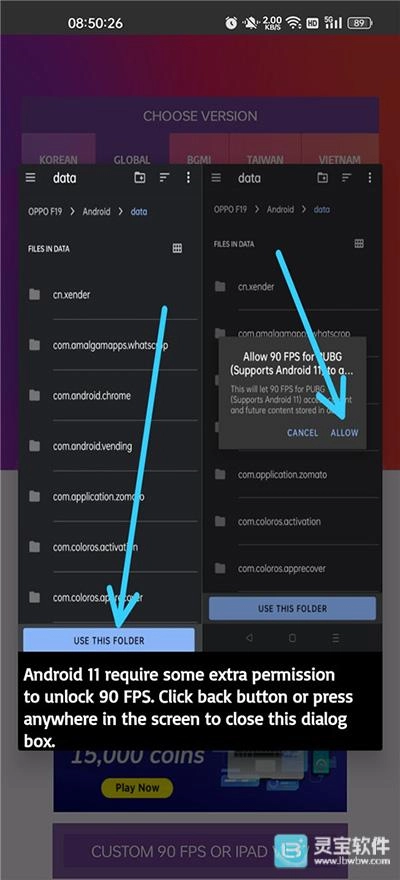Select the KOREAN version tab
The width and height of the screenshot is (400, 880).
58,159
